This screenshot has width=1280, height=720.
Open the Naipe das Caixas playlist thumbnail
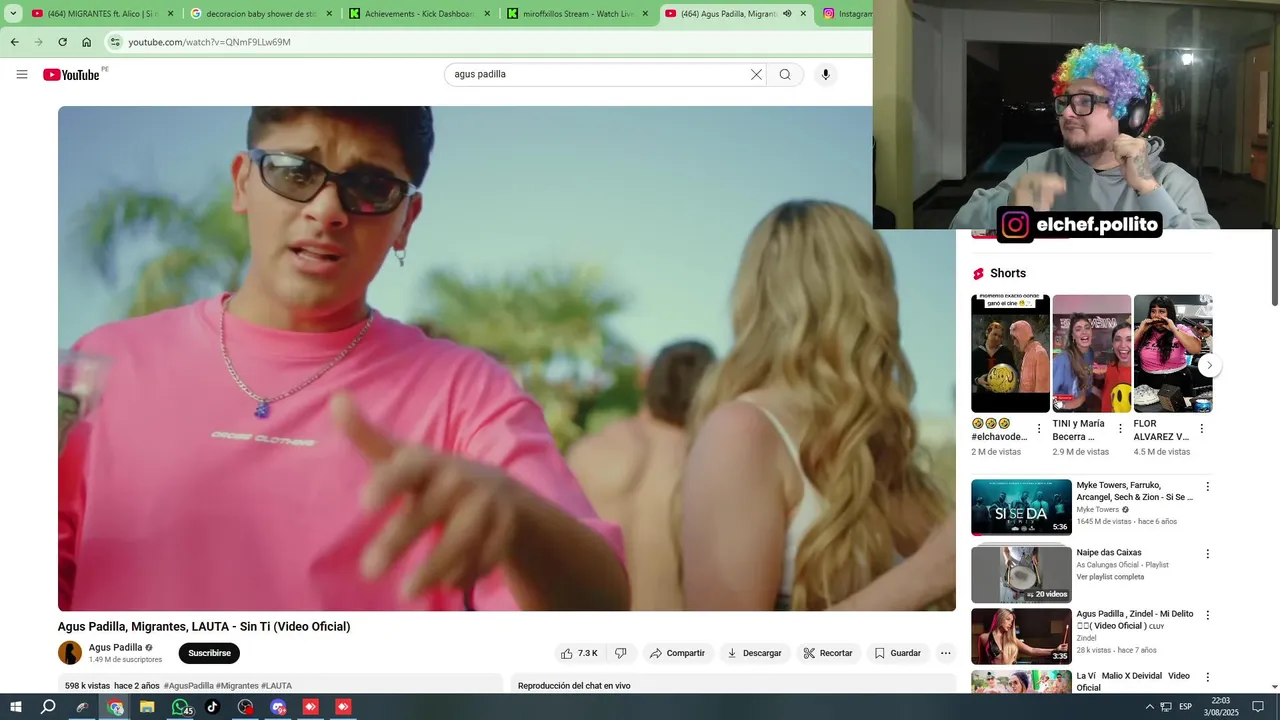point(1021,574)
